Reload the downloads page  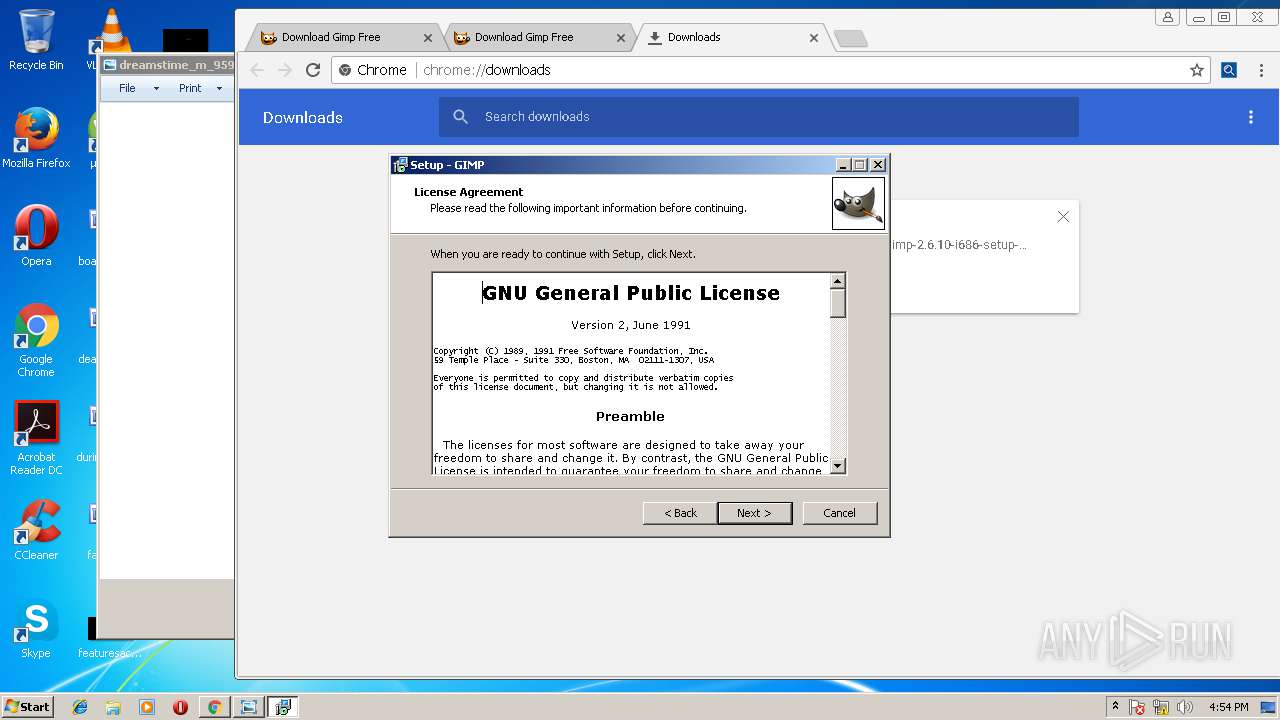[x=313, y=70]
